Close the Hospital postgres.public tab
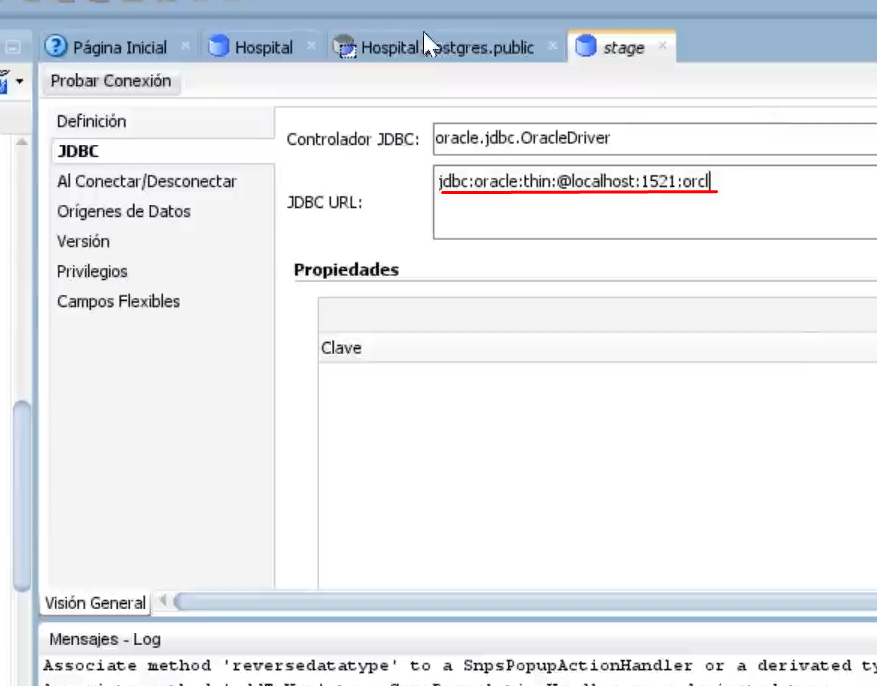This screenshot has height=686, width=877. [x=553, y=46]
